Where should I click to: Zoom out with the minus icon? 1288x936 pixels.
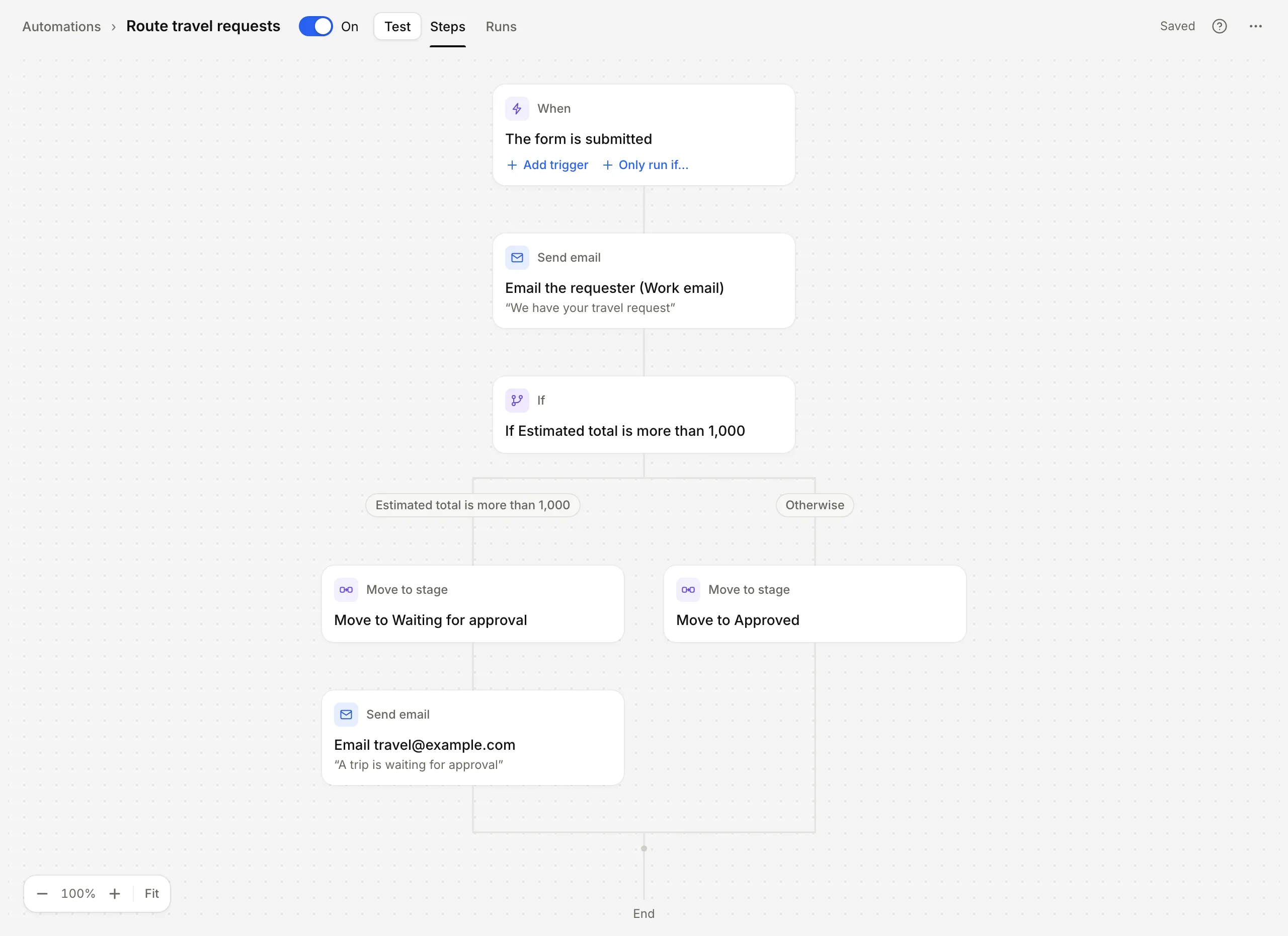(x=42, y=893)
